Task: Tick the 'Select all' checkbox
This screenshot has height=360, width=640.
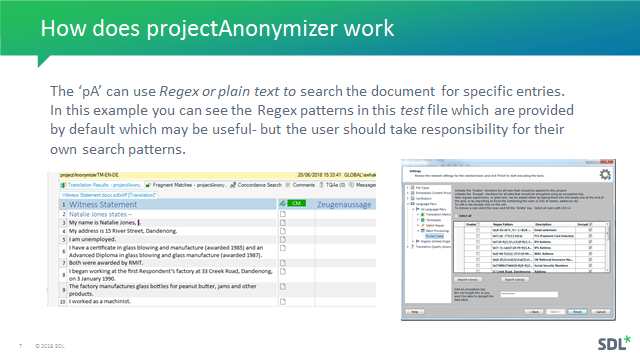Action: coord(456,216)
